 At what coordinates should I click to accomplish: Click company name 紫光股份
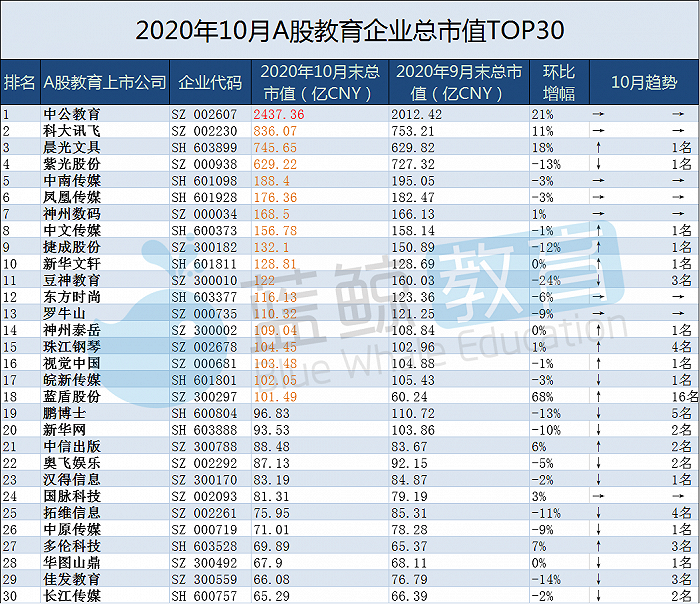[x=72, y=164]
